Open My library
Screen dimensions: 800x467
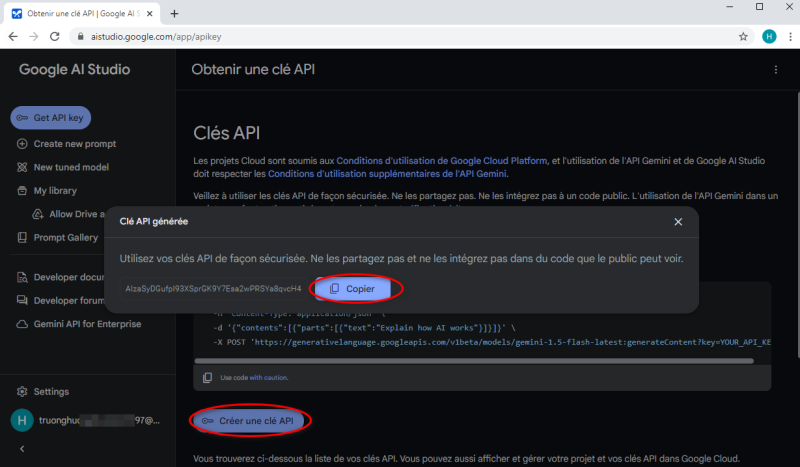click(47, 191)
